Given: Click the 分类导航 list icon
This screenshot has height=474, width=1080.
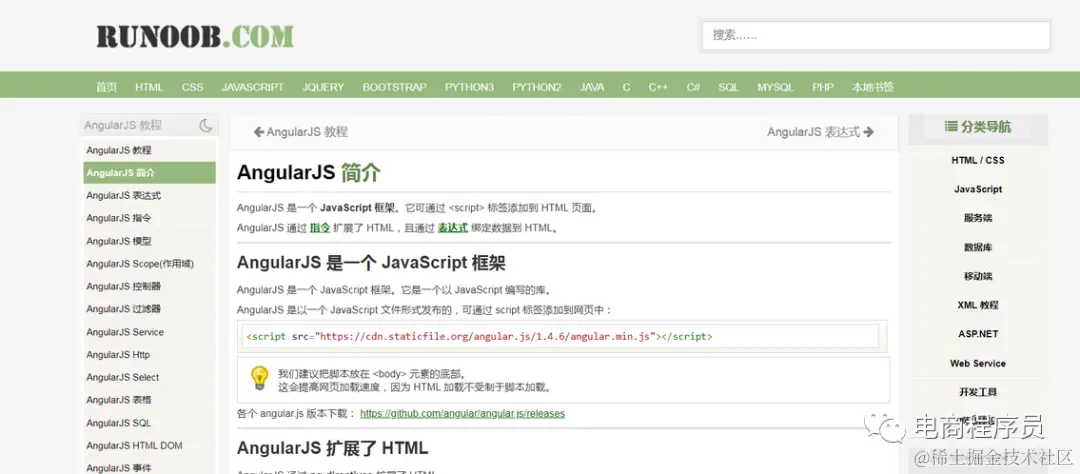Looking at the screenshot, I should tap(951, 127).
